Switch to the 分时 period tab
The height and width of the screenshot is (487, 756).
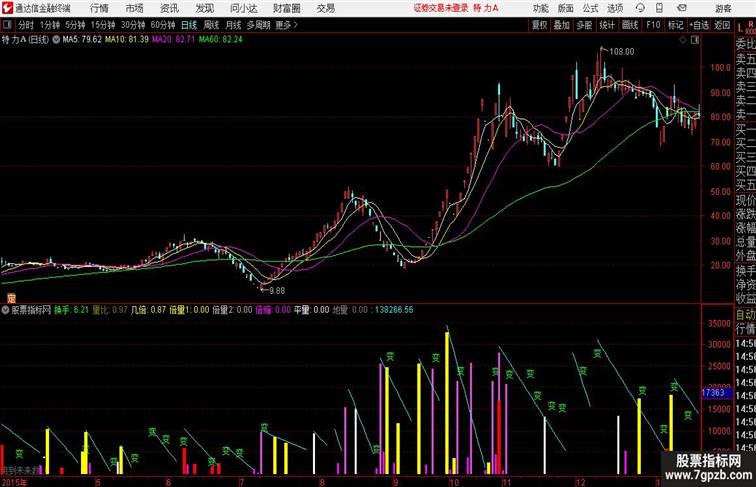(x=26, y=25)
